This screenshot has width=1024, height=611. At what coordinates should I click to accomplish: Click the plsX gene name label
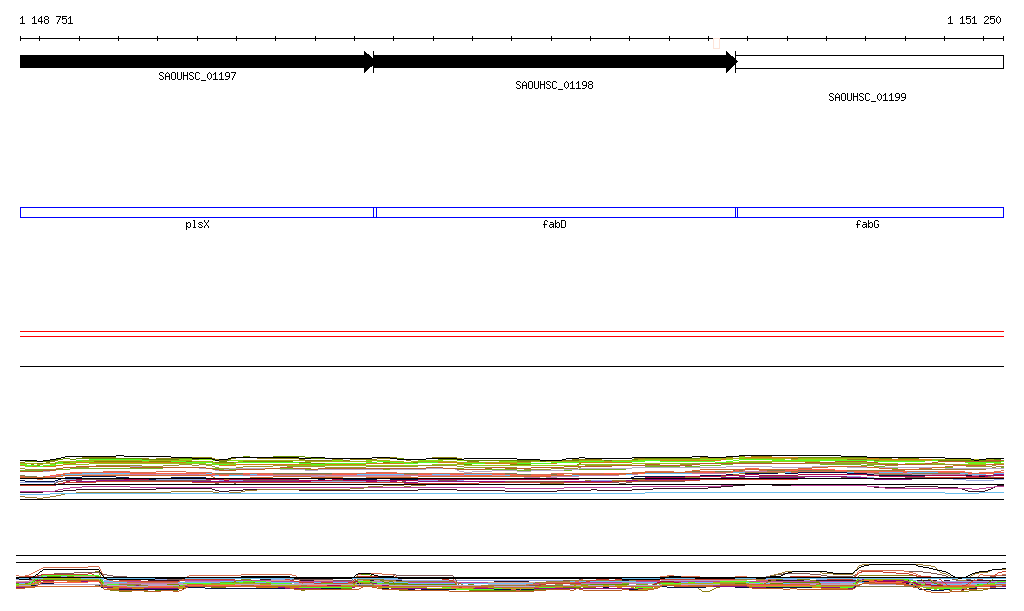pyautogui.click(x=197, y=225)
